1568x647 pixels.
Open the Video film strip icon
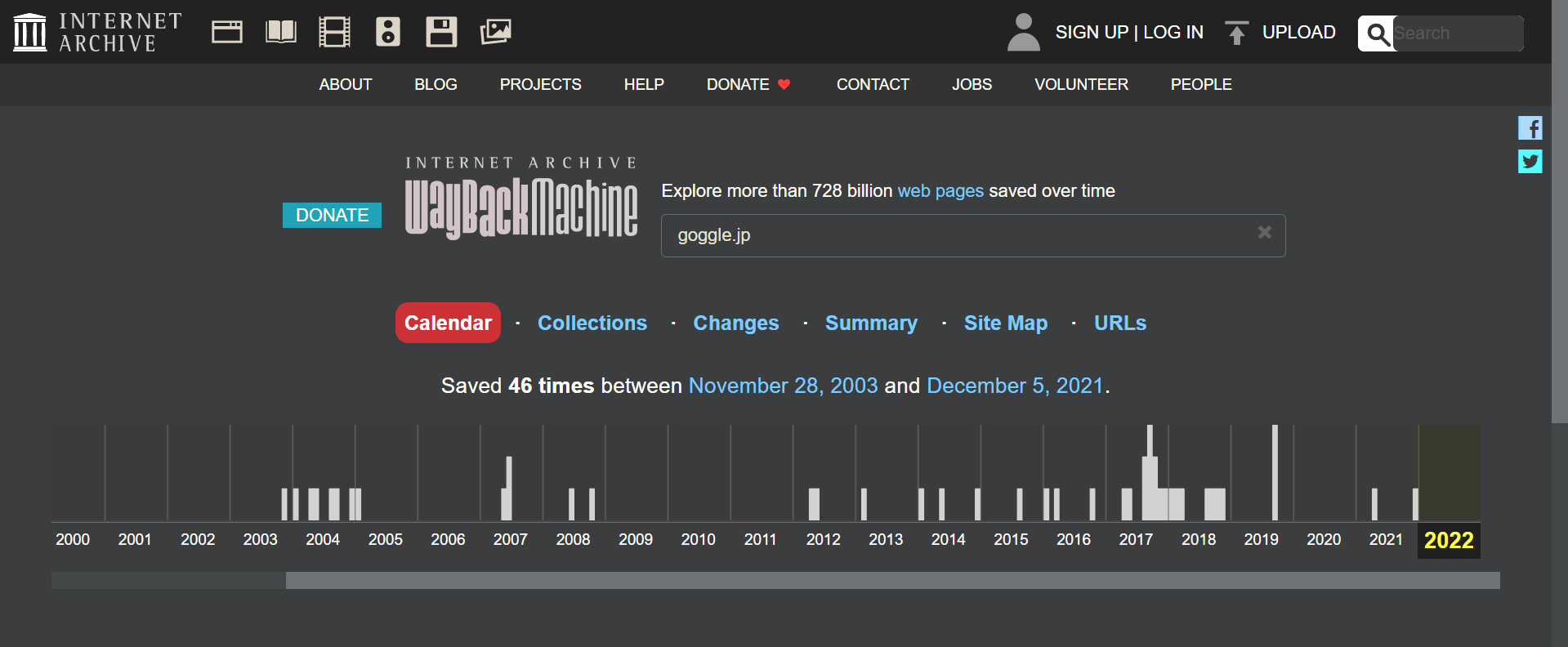(334, 32)
